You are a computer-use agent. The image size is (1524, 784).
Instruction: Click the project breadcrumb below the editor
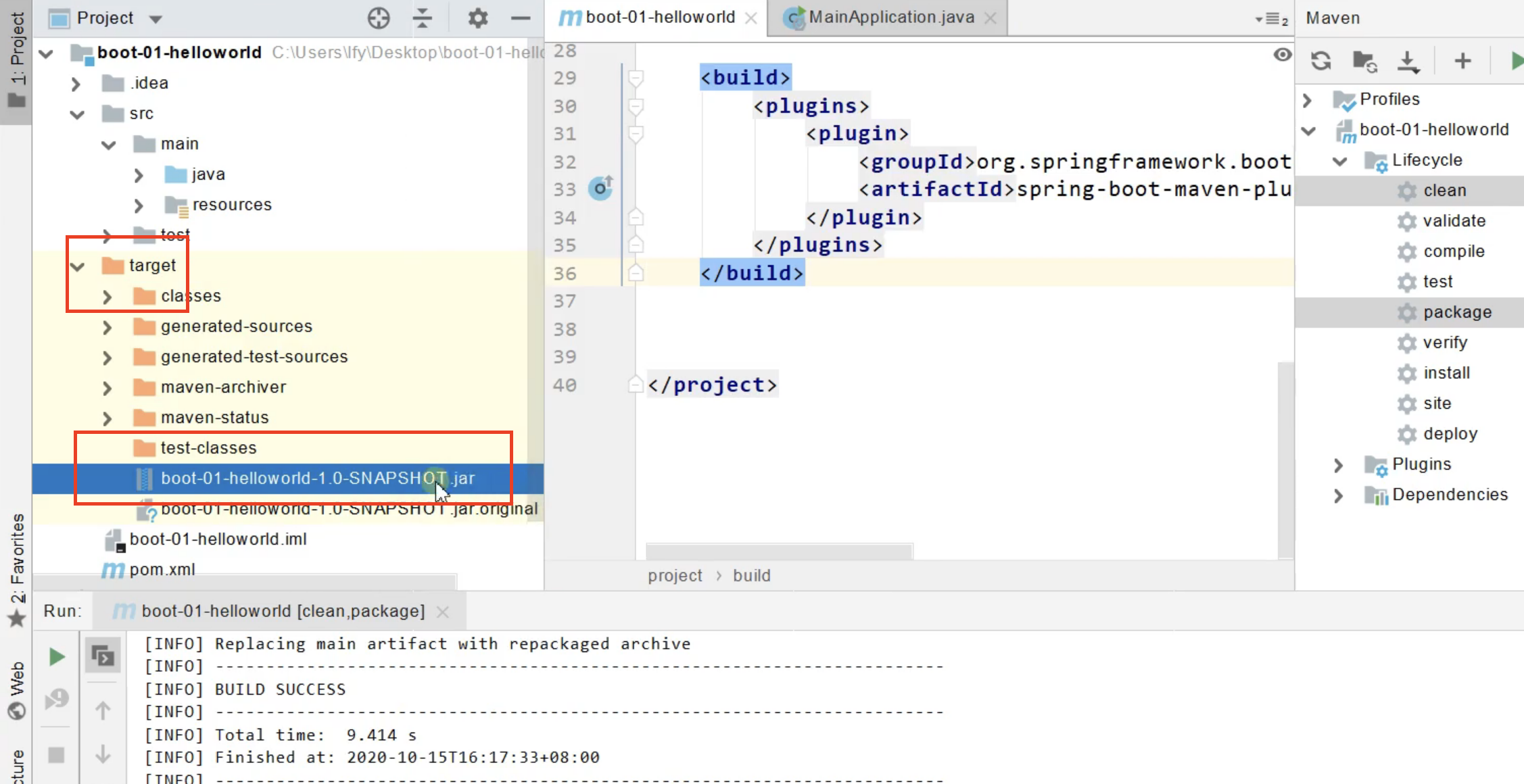click(x=674, y=575)
